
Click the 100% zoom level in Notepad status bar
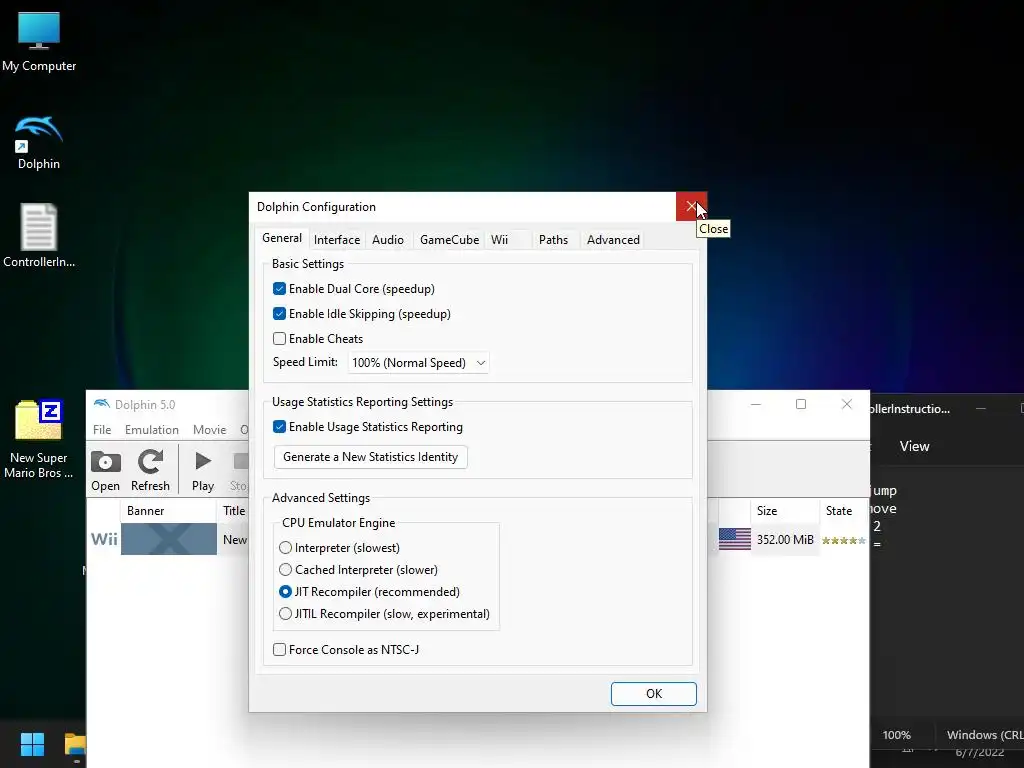tap(896, 735)
